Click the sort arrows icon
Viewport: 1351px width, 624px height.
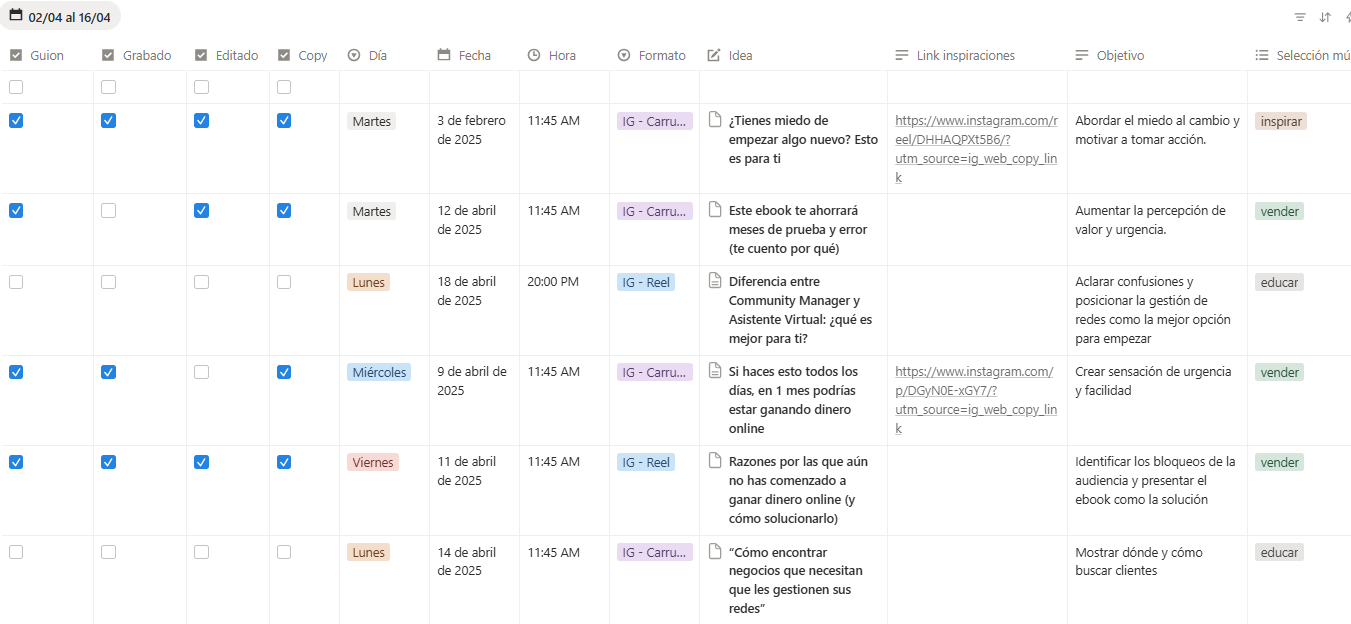click(x=1325, y=17)
